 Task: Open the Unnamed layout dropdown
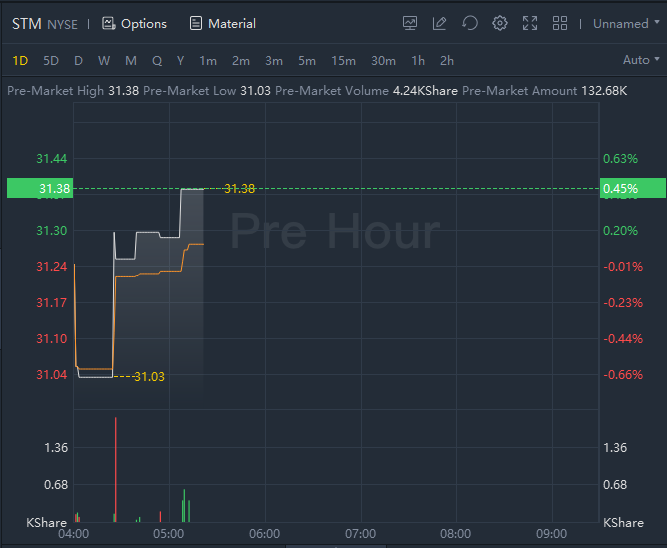tap(626, 23)
